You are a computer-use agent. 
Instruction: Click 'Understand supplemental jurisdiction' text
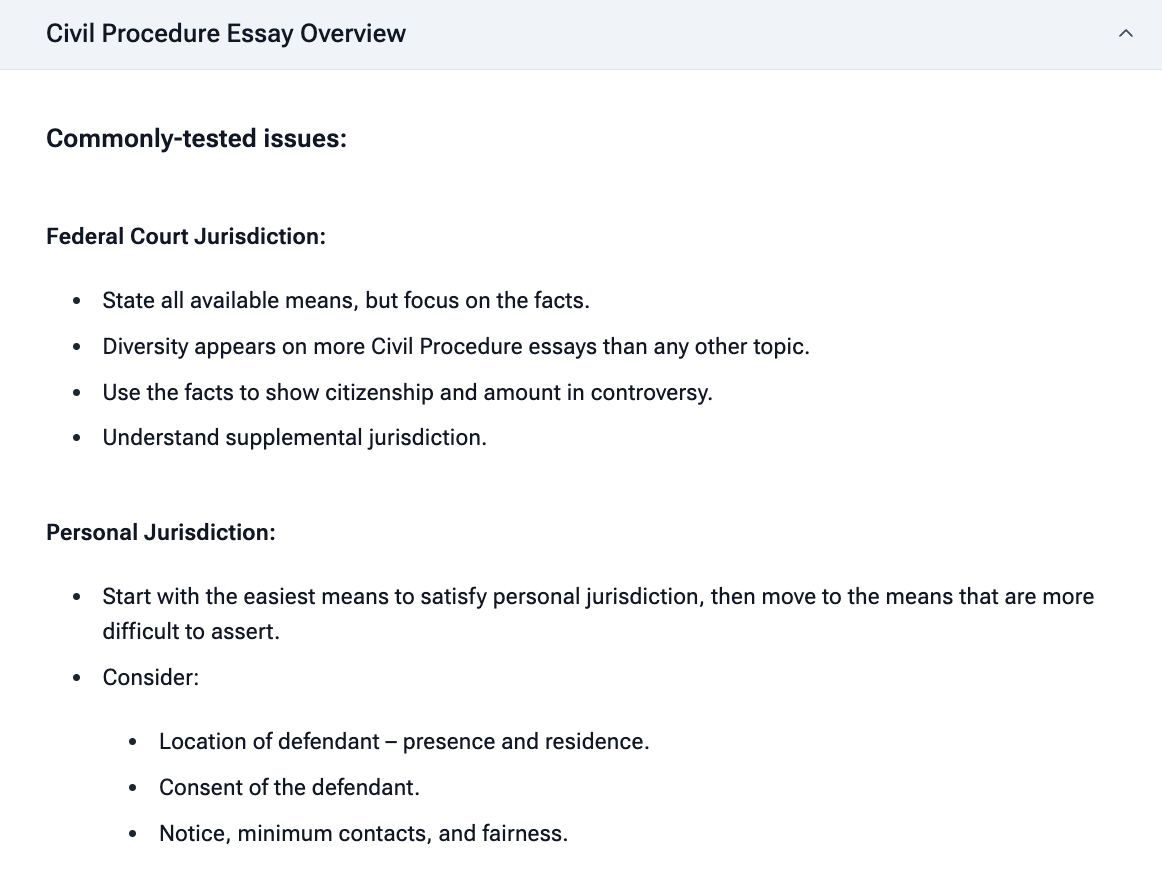(x=294, y=438)
